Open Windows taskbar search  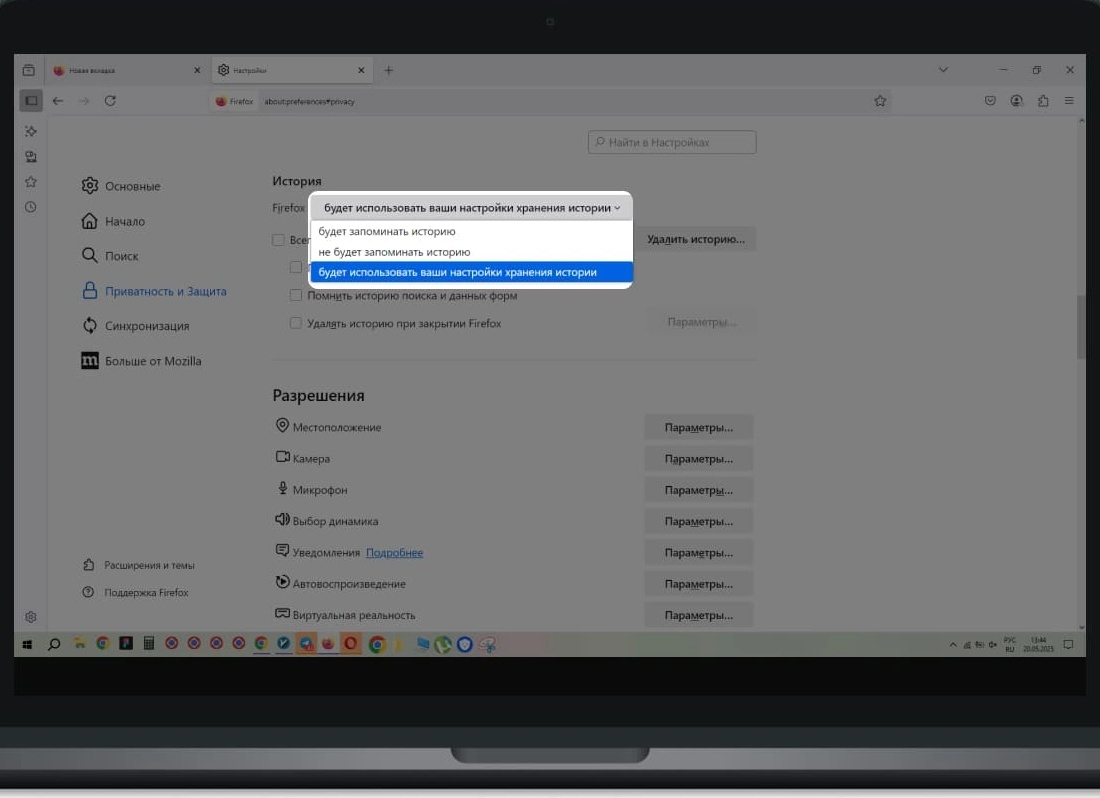click(54, 644)
